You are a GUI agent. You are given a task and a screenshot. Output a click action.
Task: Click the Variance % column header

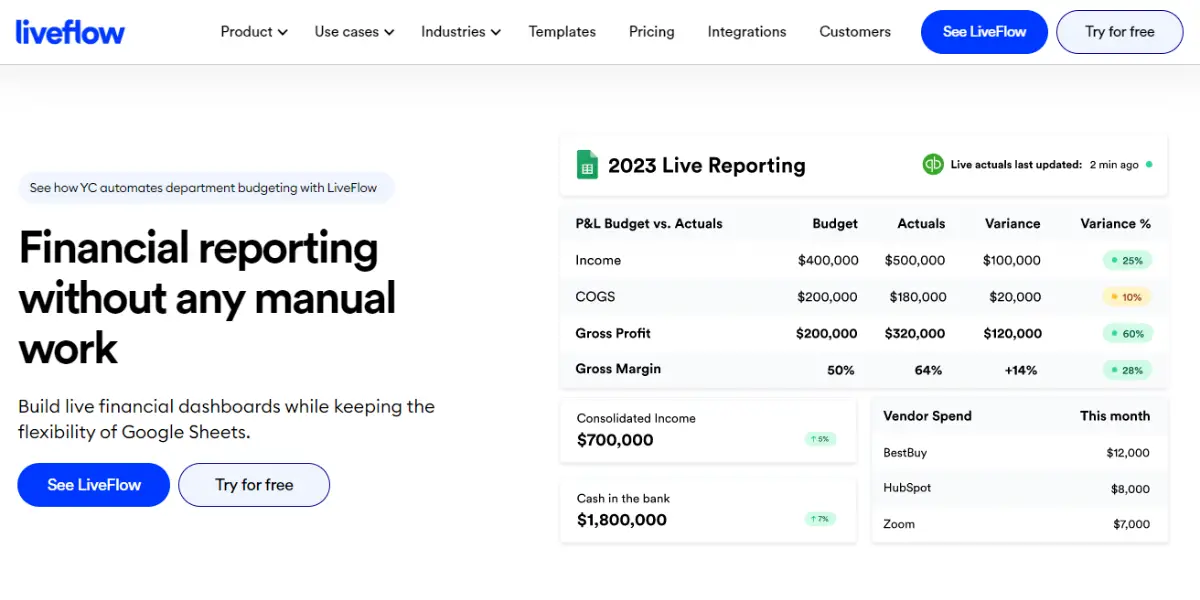(x=1115, y=224)
